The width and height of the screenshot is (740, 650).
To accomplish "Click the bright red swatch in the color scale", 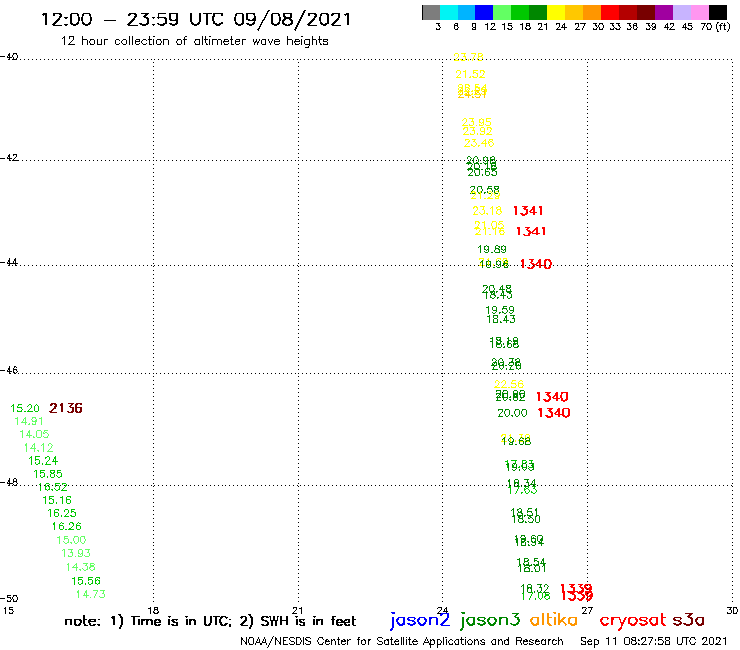I will (610, 12).
